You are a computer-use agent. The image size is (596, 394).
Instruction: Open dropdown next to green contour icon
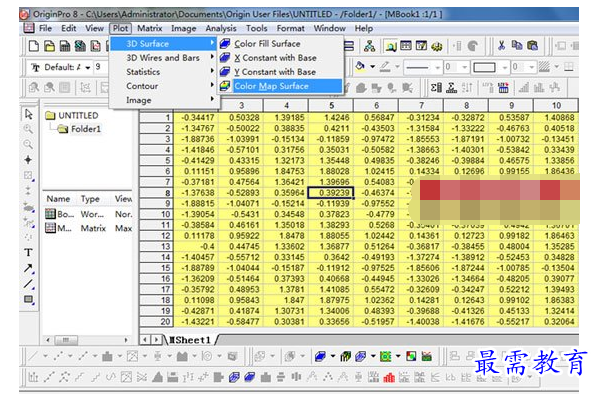398,356
